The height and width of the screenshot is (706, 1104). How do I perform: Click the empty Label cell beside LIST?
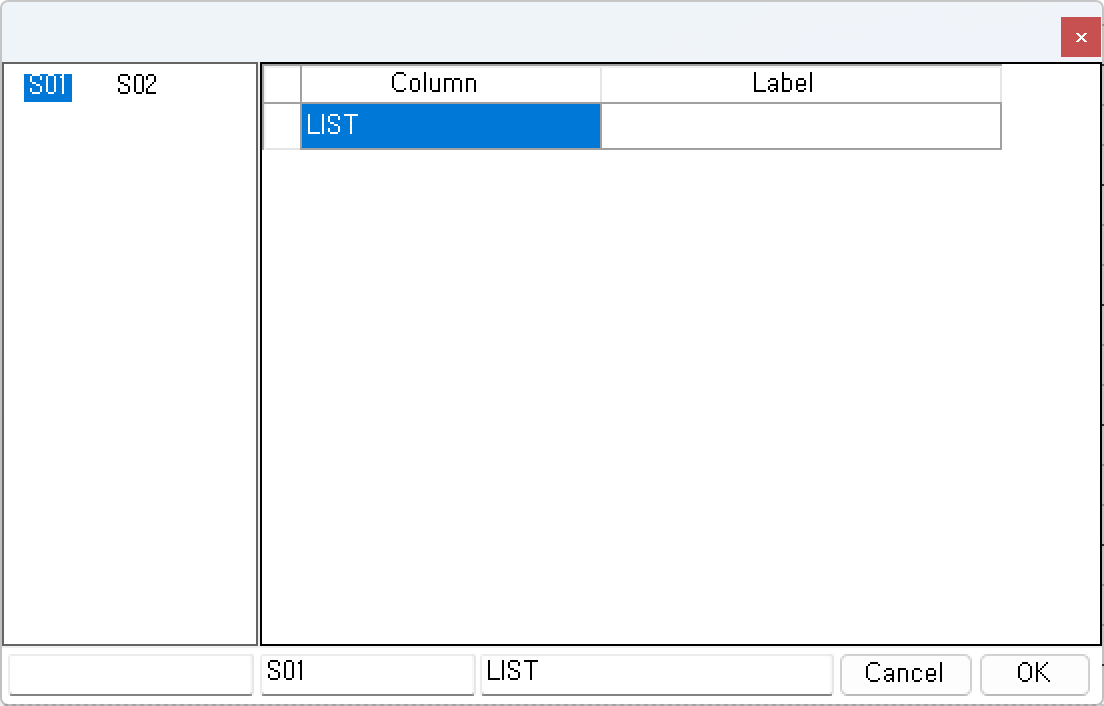800,126
